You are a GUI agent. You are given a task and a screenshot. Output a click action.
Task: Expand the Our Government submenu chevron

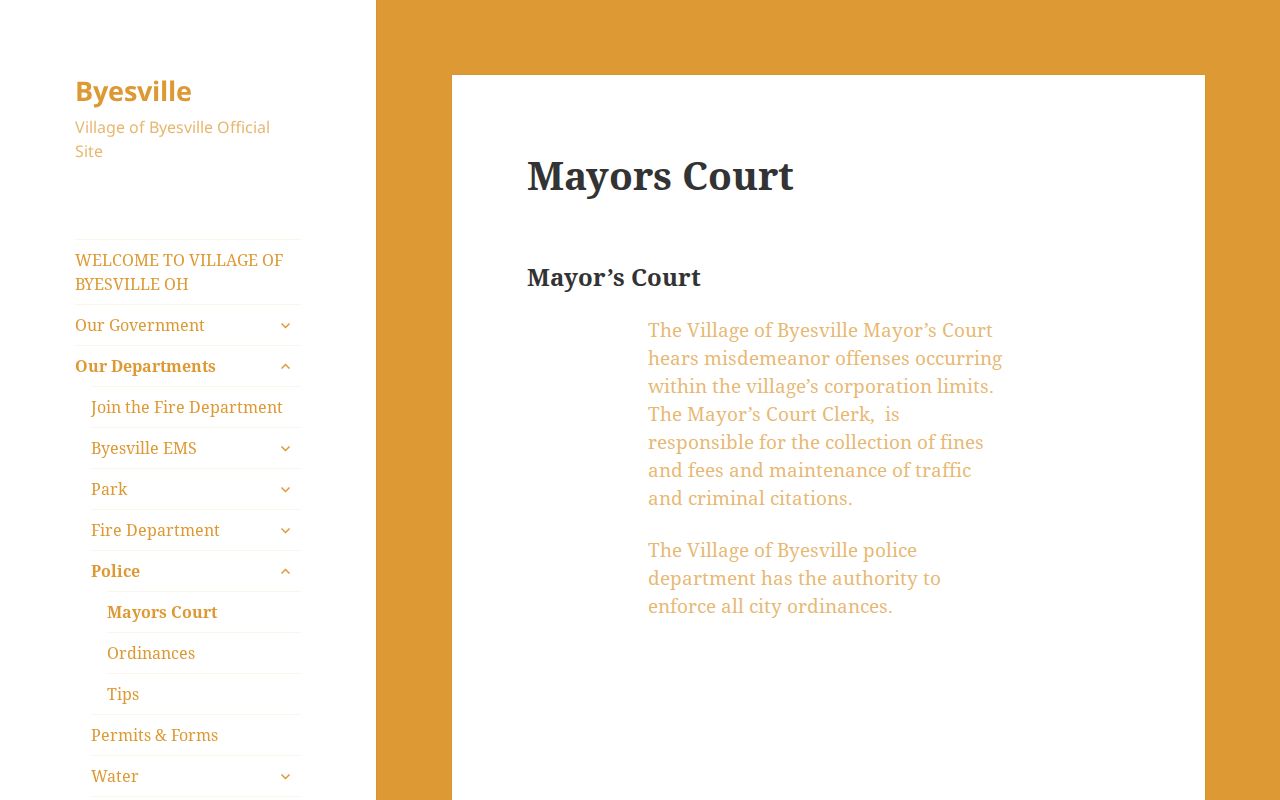[285, 325]
